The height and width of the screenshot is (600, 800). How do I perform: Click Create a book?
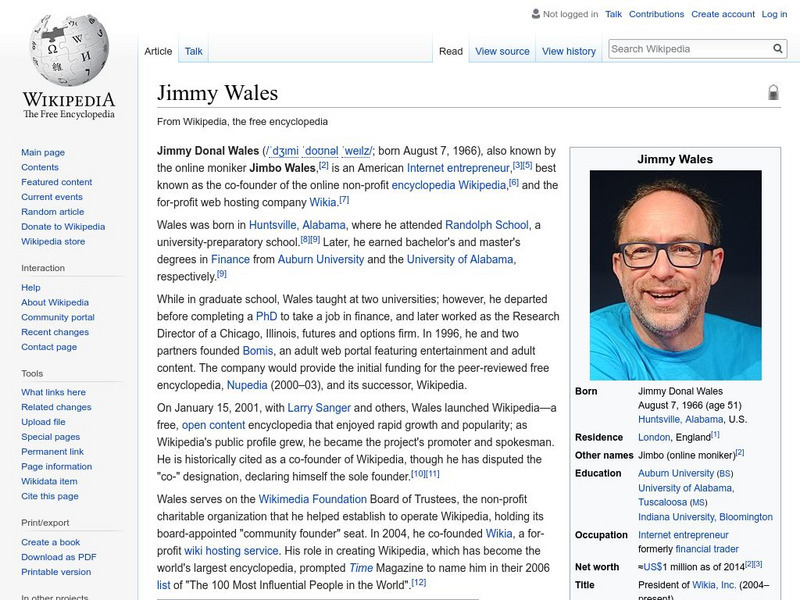click(x=51, y=542)
